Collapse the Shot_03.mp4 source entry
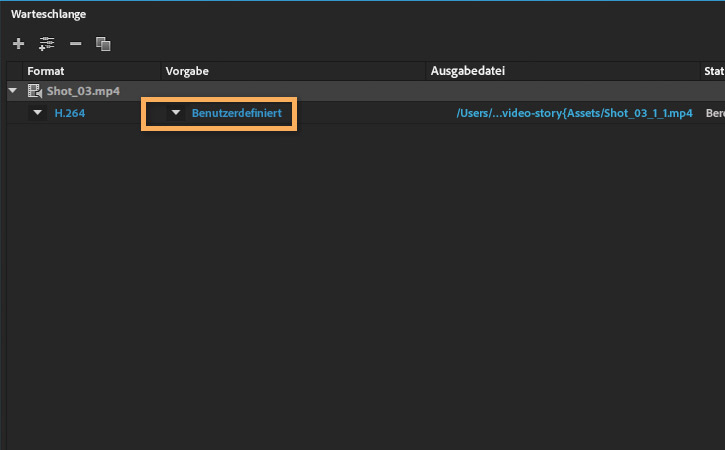 [13, 91]
